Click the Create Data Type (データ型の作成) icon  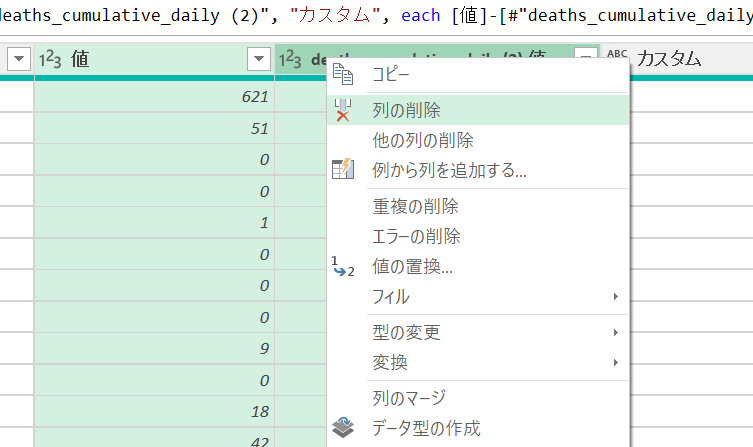pos(343,429)
